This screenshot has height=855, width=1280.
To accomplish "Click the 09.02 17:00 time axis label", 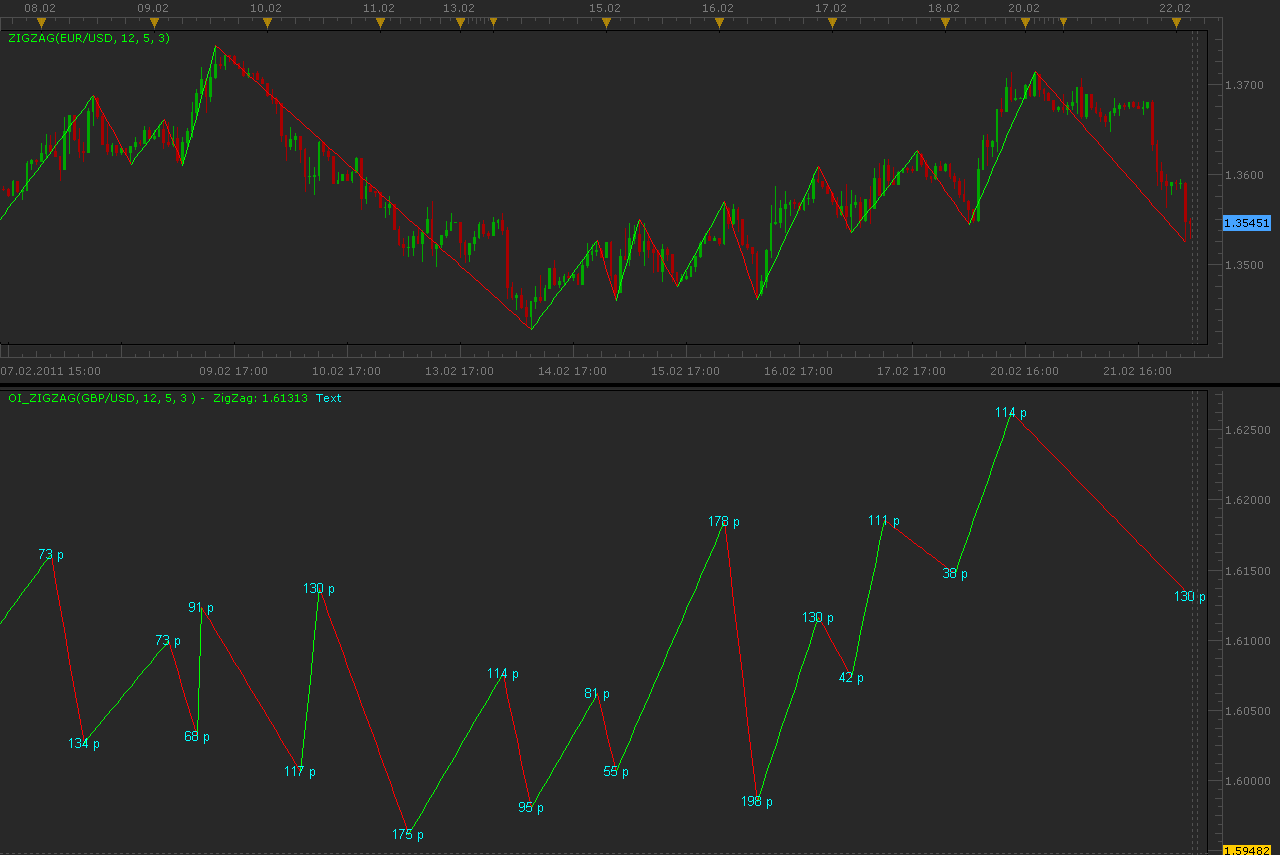I will tap(234, 370).
